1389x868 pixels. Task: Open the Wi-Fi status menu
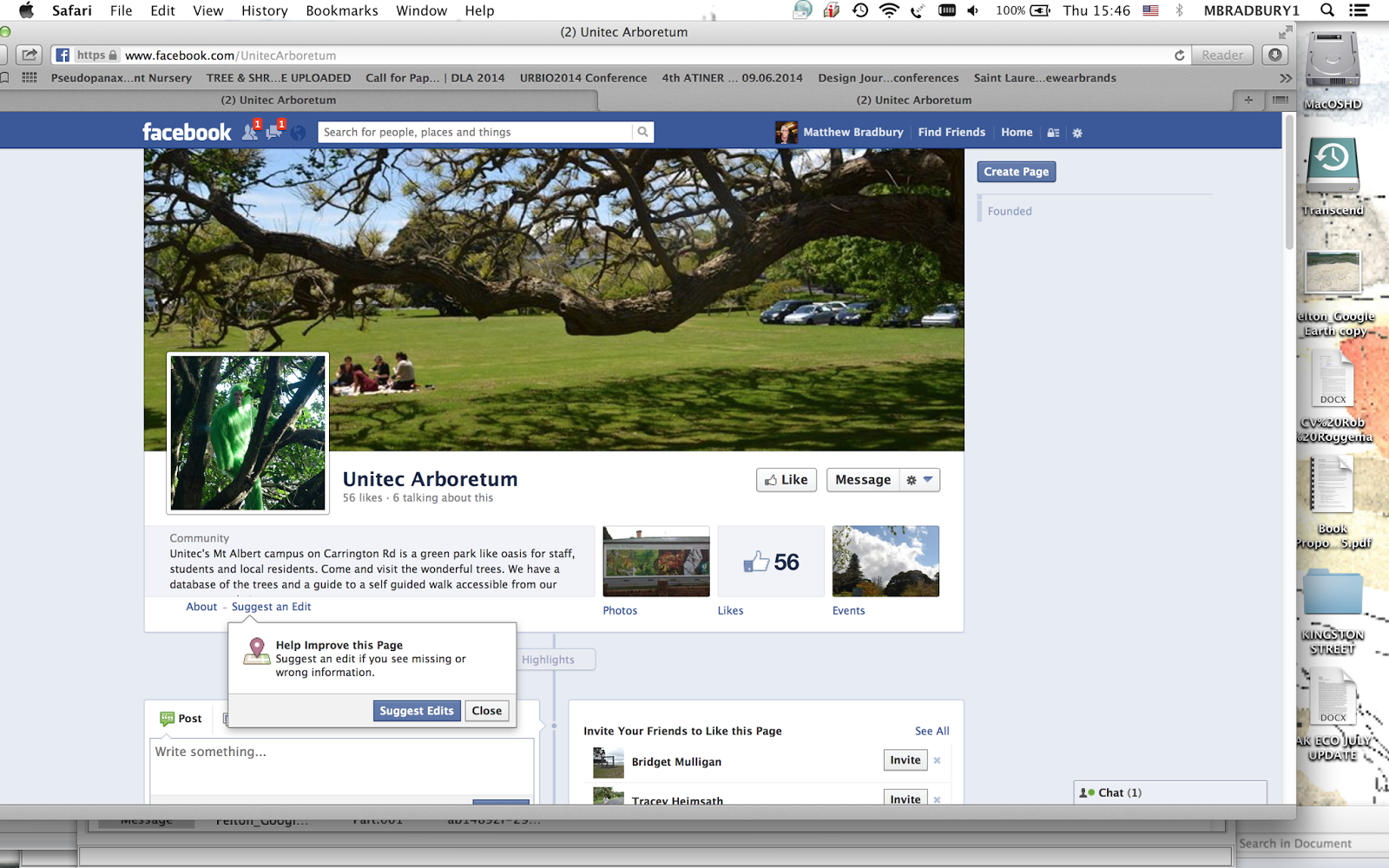point(888,10)
